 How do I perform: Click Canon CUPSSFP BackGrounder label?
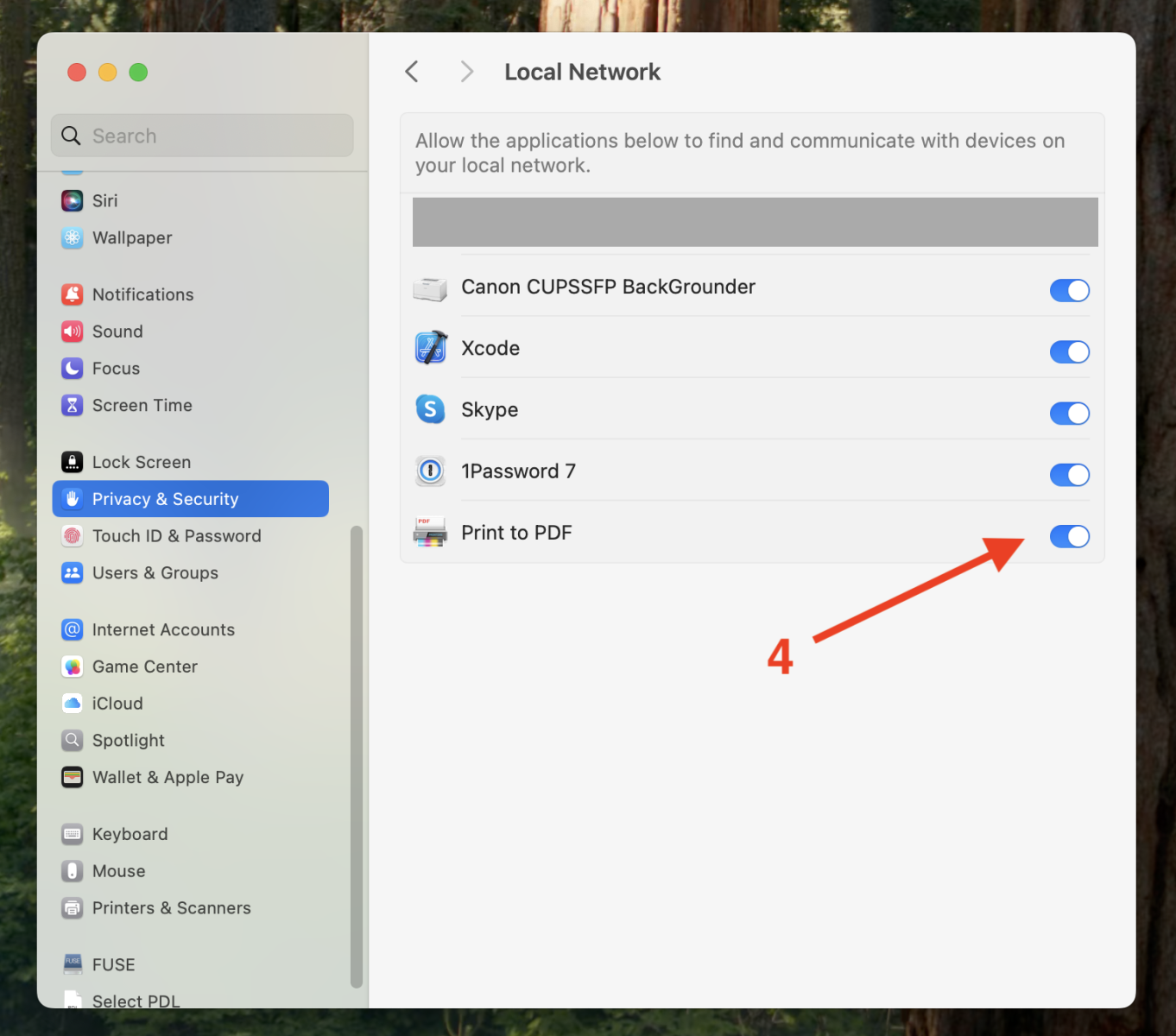[x=608, y=287]
